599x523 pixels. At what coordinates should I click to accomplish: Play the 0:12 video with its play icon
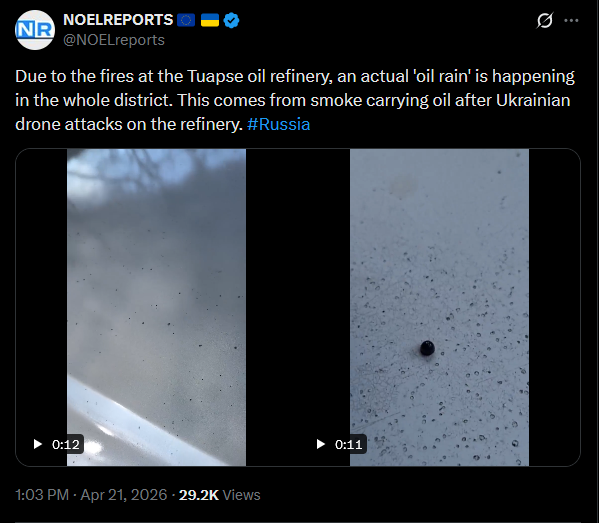tap(37, 444)
